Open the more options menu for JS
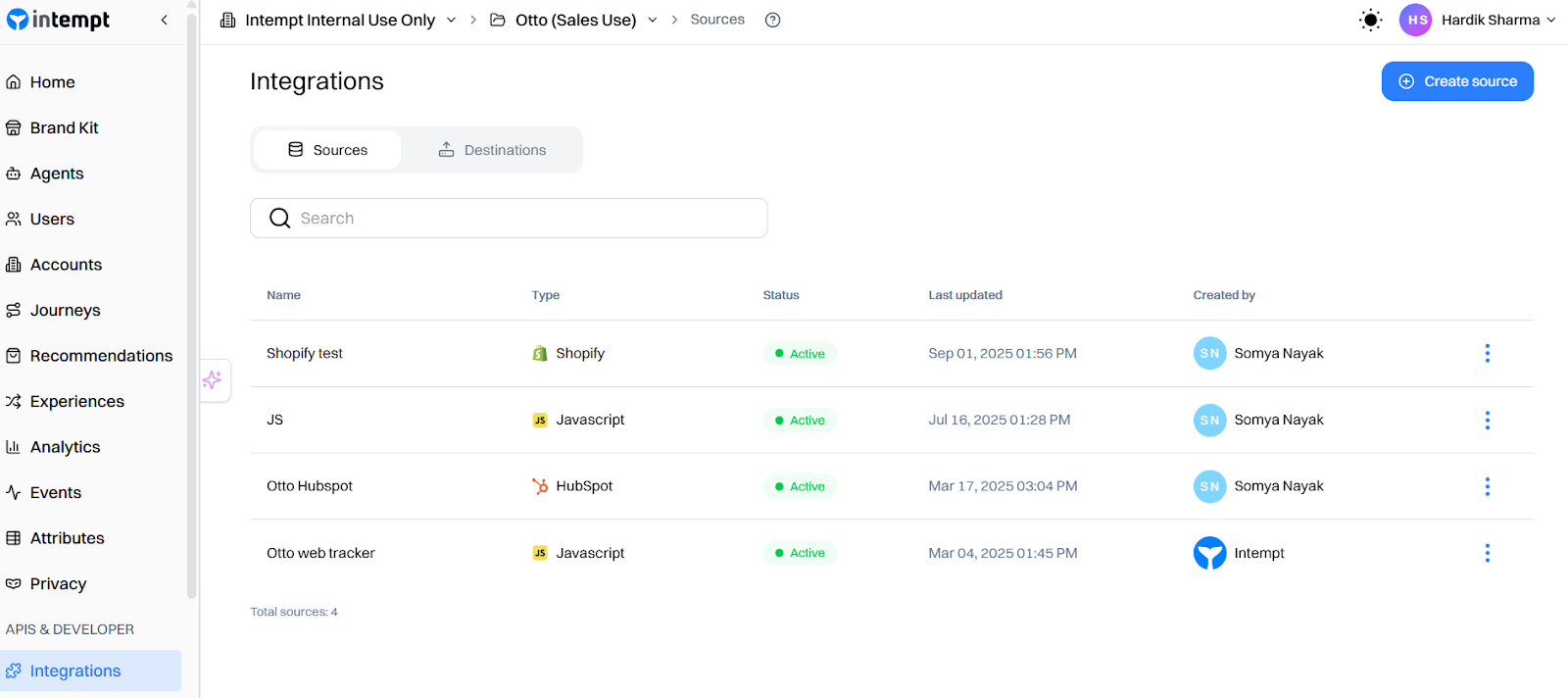1568x698 pixels. (x=1488, y=420)
